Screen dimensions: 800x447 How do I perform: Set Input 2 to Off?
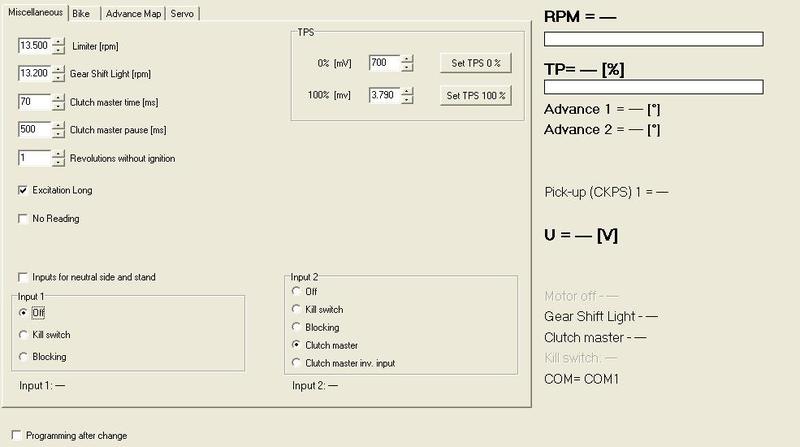click(x=296, y=291)
